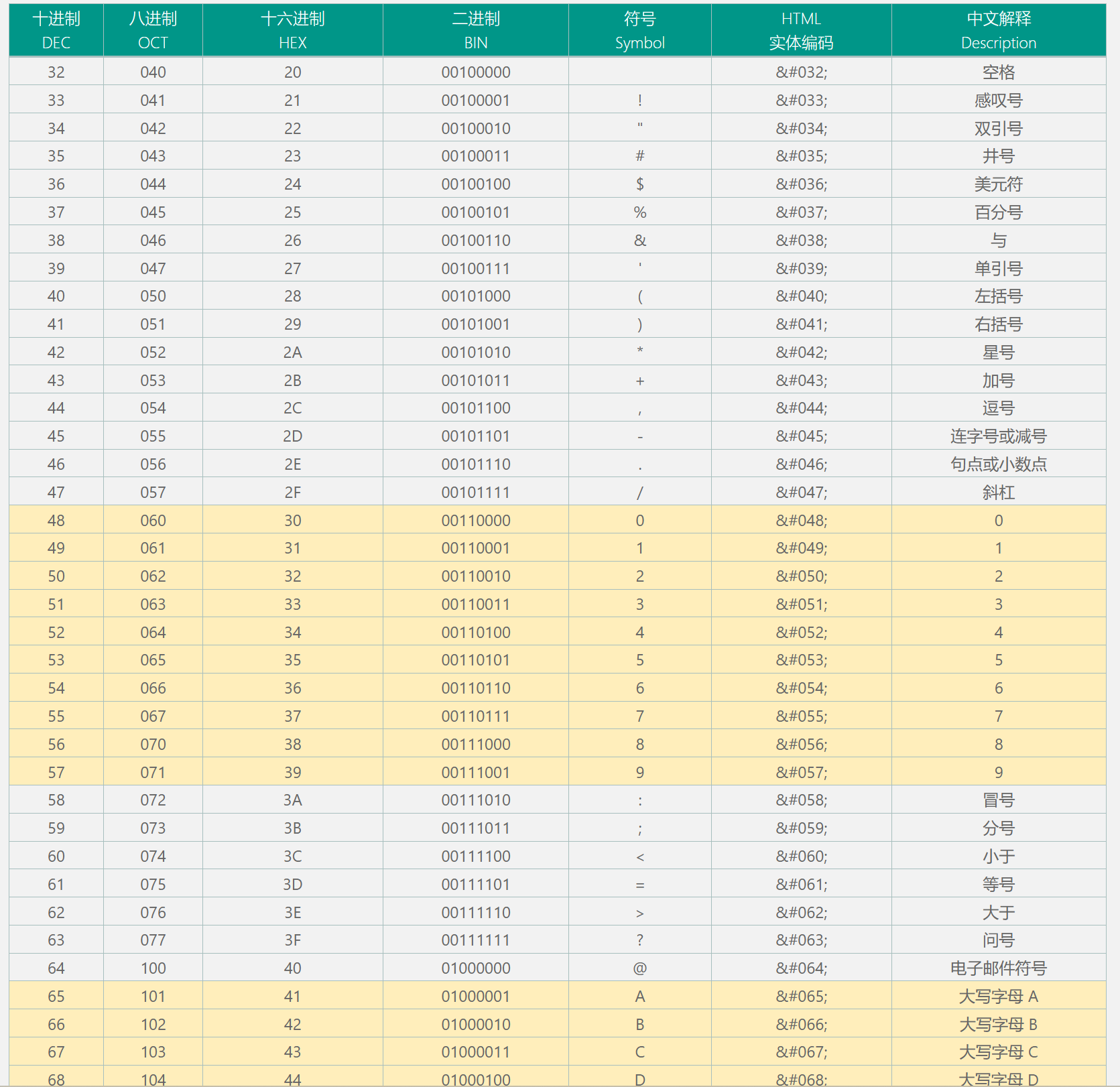Click the '大写字母 A' description cell

(999, 996)
